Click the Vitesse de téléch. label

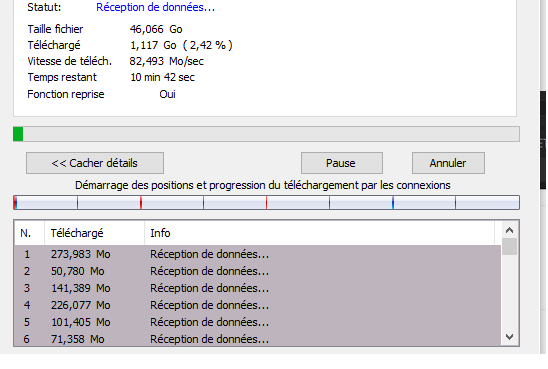pyautogui.click(x=70, y=62)
